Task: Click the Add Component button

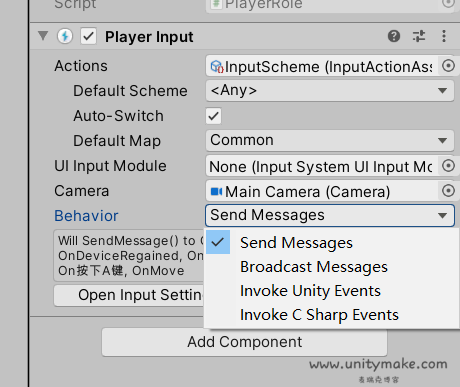Action: (x=244, y=342)
